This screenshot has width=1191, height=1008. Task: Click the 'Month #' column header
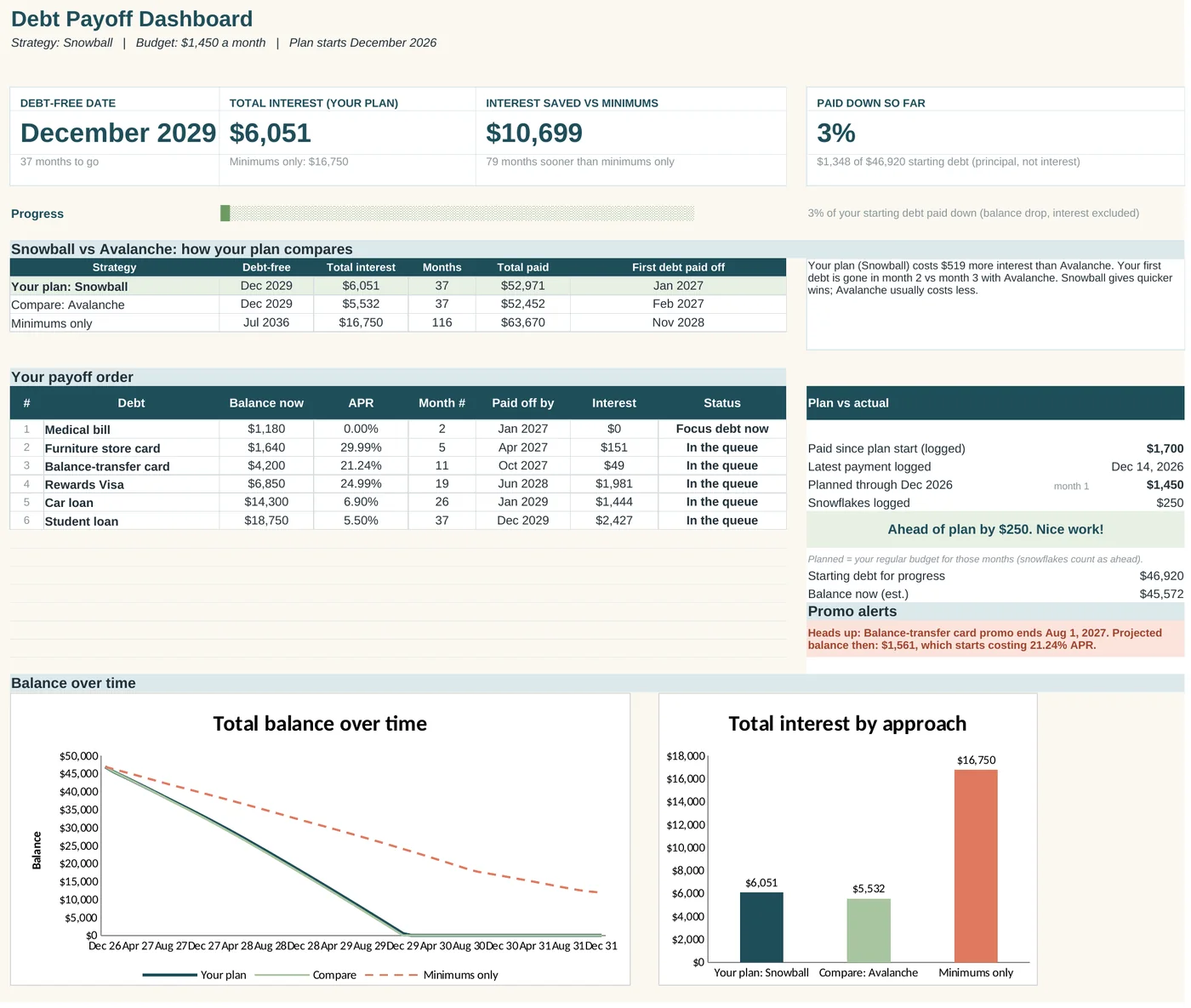click(x=442, y=403)
